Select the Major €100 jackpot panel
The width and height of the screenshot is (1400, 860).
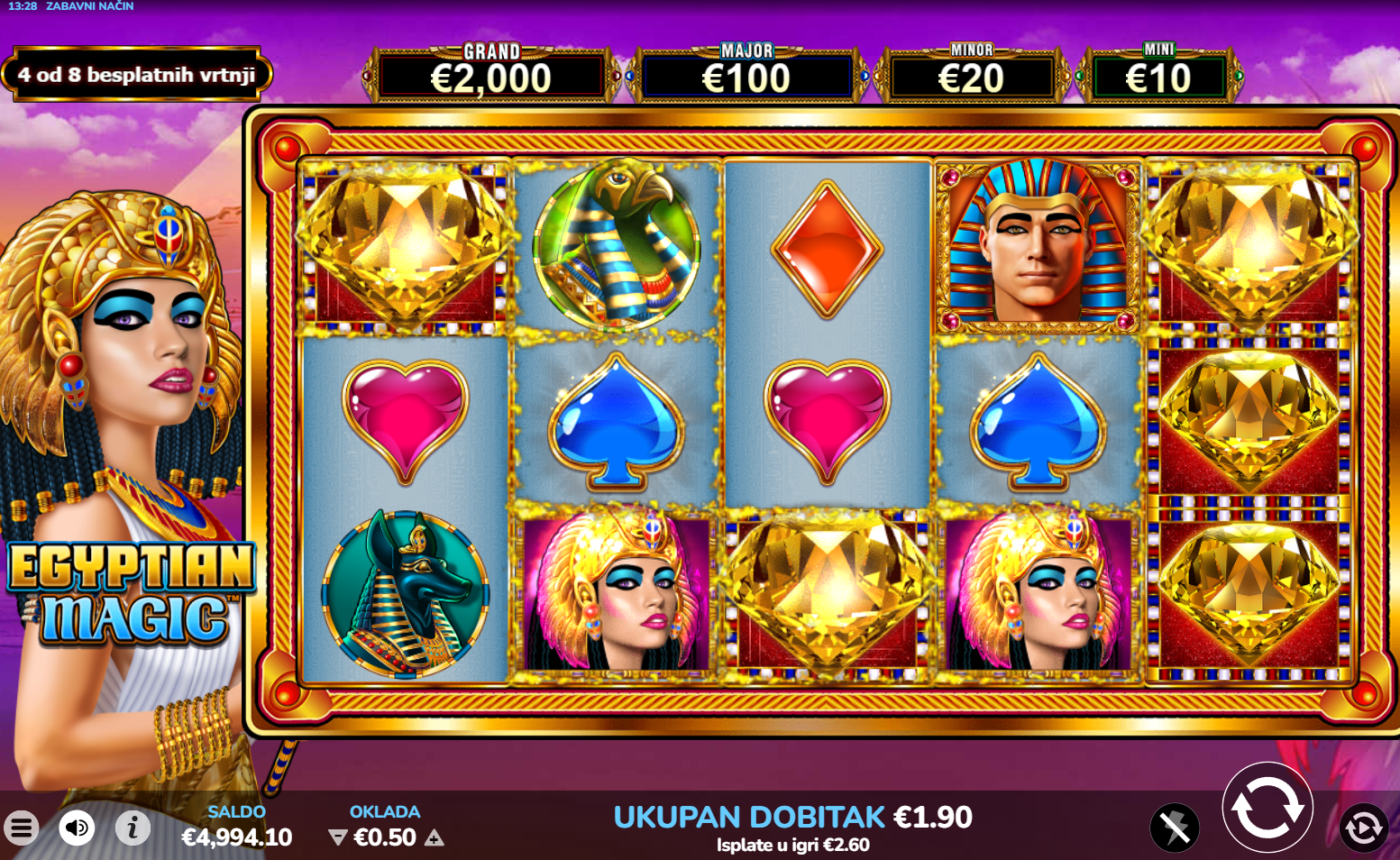click(746, 73)
